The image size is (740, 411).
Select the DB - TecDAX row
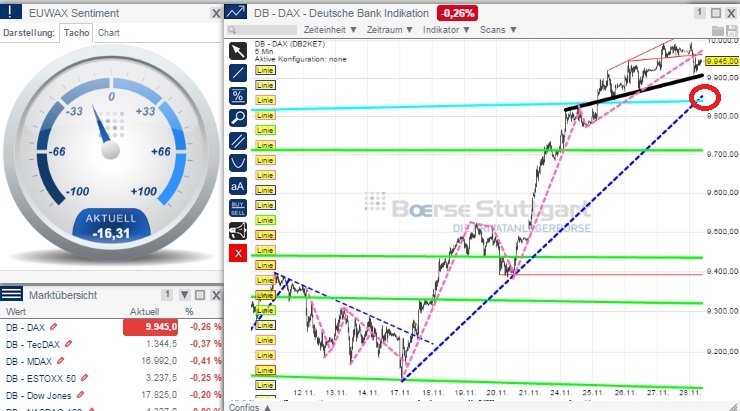(x=111, y=344)
